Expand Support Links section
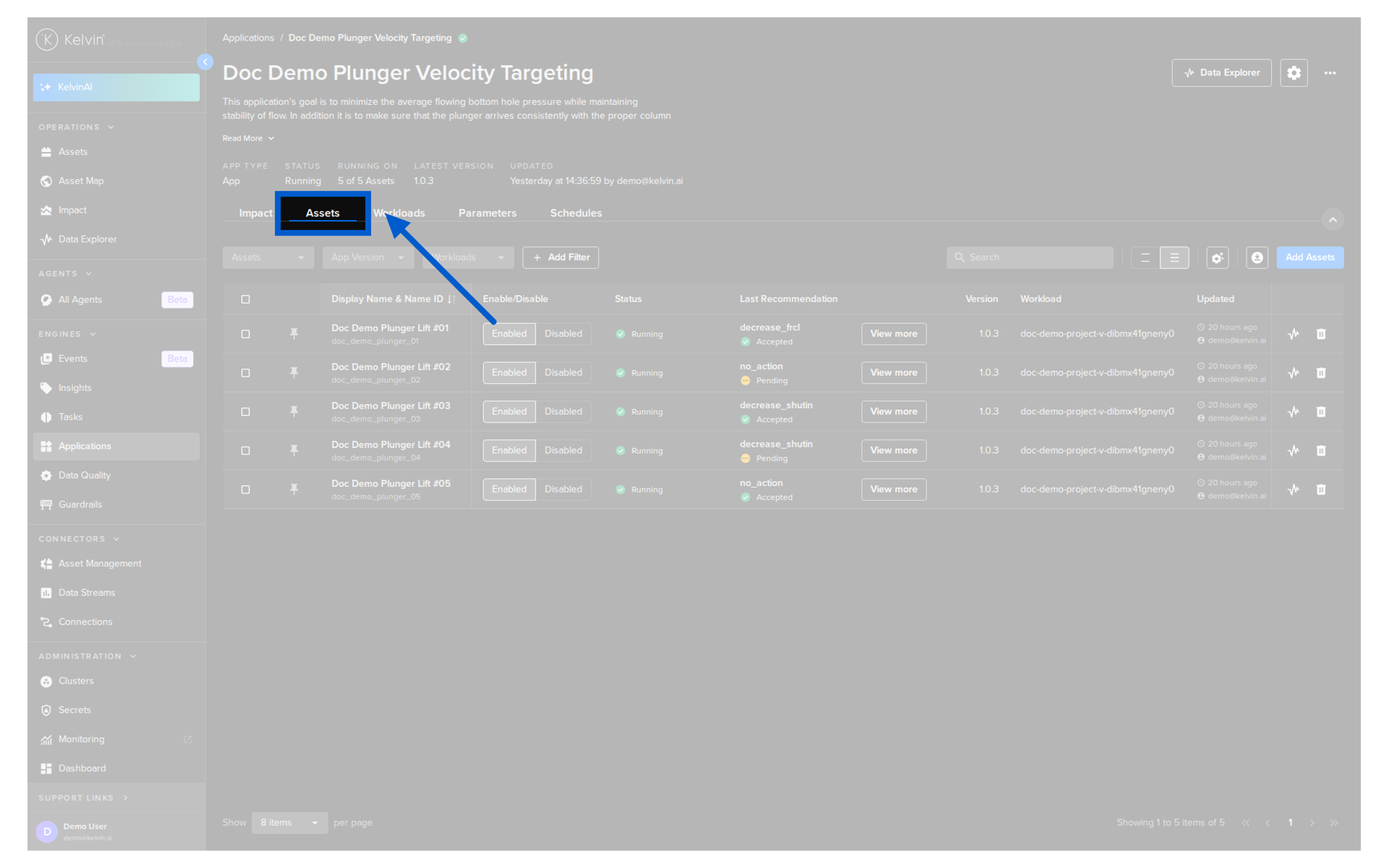 (83, 799)
